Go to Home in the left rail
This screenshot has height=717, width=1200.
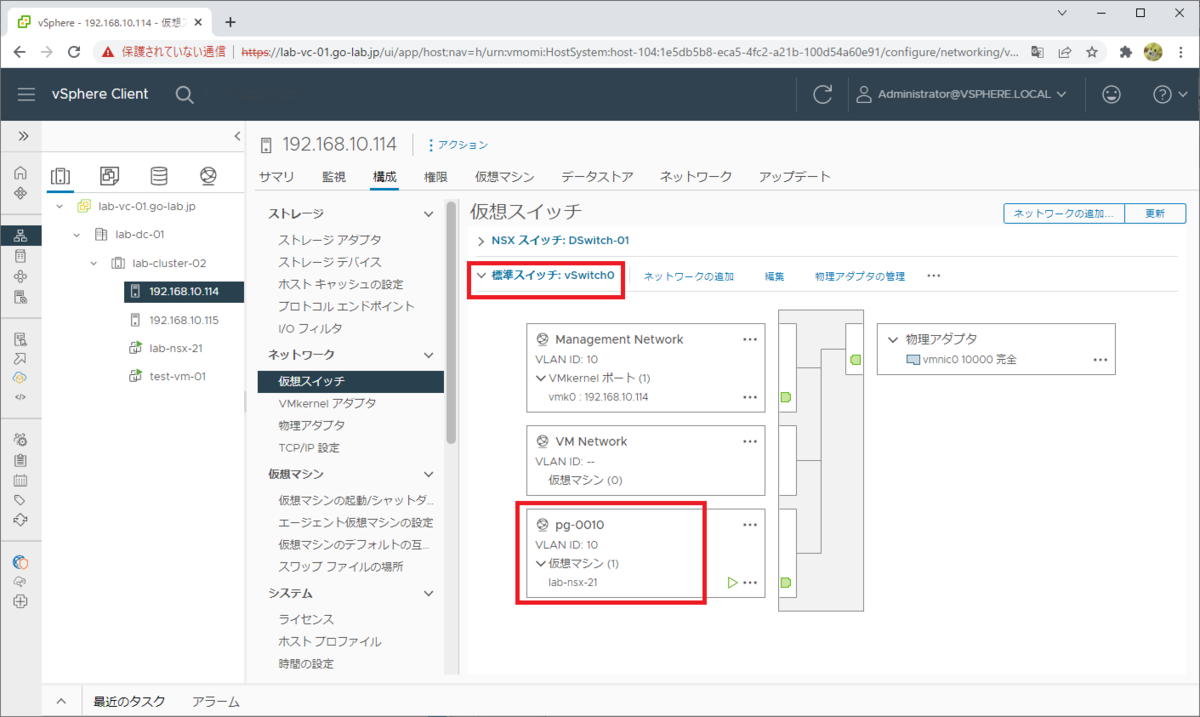point(21,173)
